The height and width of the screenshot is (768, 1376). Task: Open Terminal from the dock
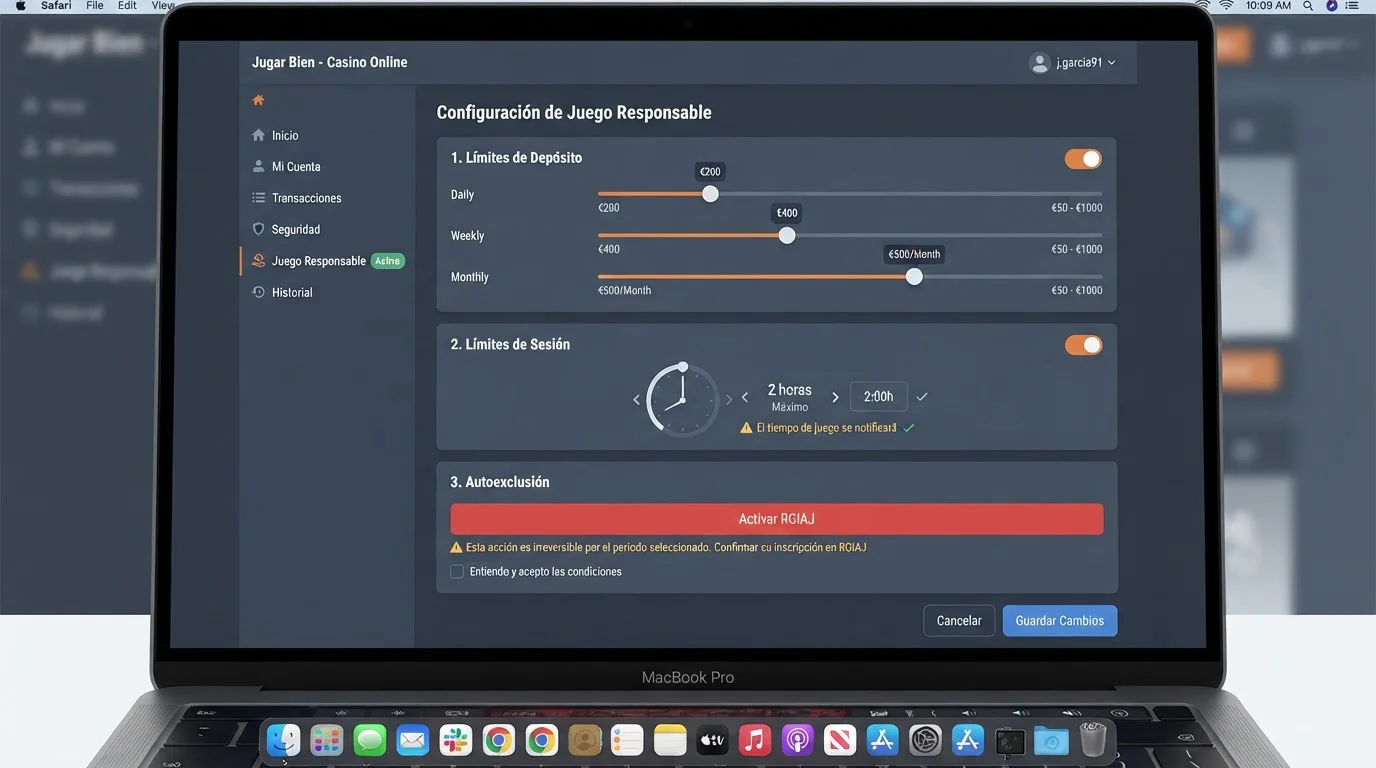click(1010, 741)
